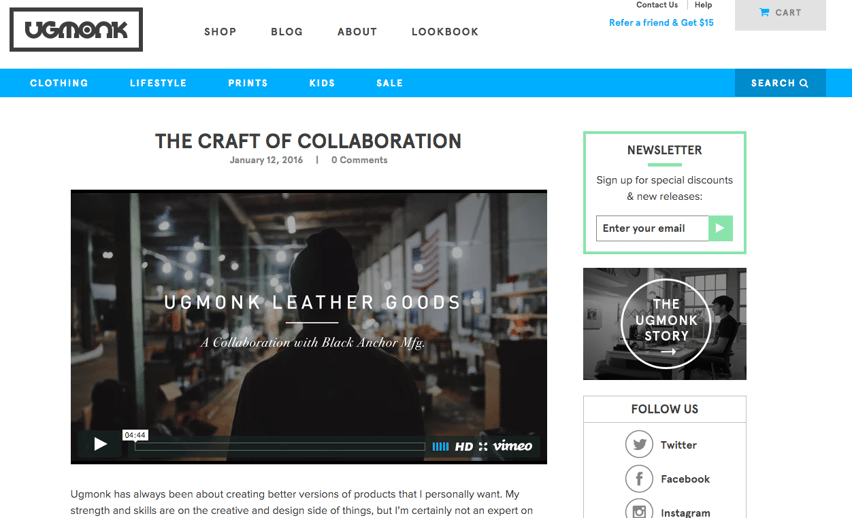Open the Twitter profile icon
852x518 pixels.
tap(638, 445)
